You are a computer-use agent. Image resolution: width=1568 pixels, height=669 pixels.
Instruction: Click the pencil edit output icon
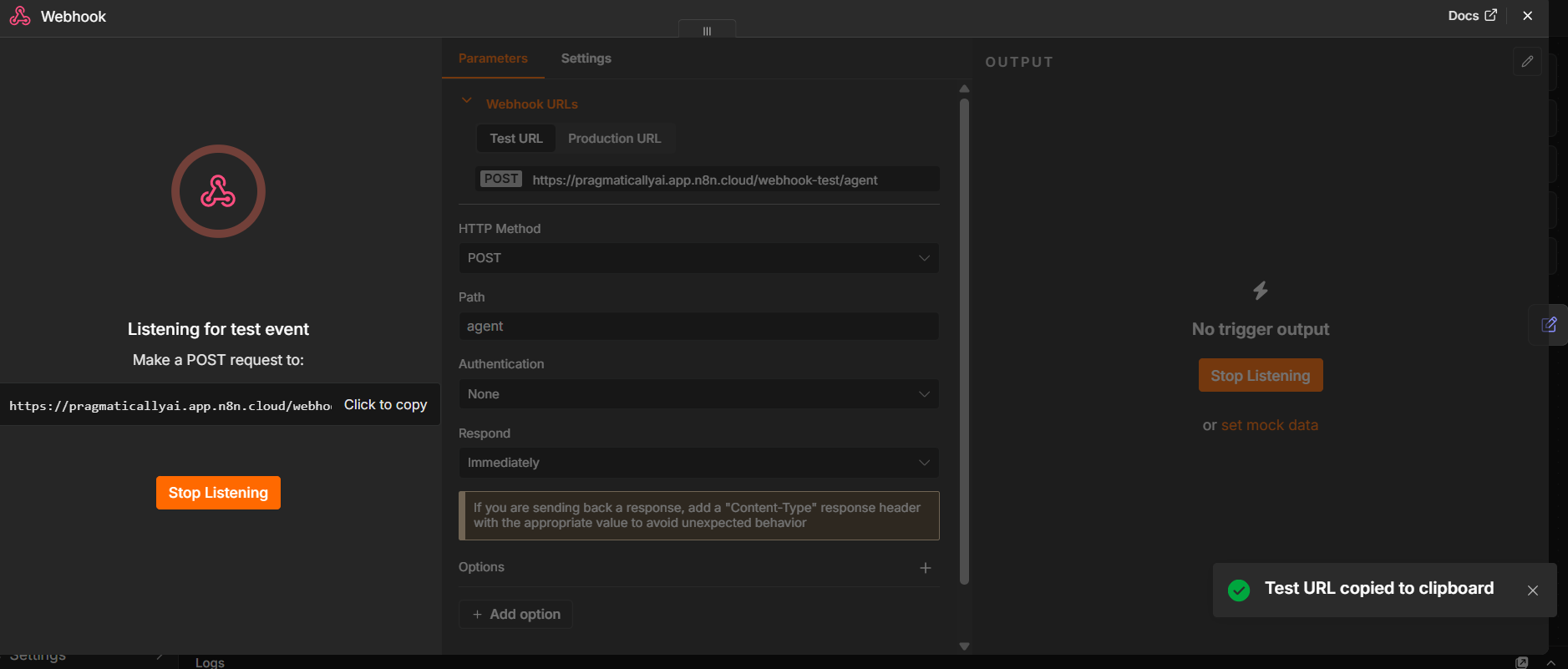tap(1527, 62)
